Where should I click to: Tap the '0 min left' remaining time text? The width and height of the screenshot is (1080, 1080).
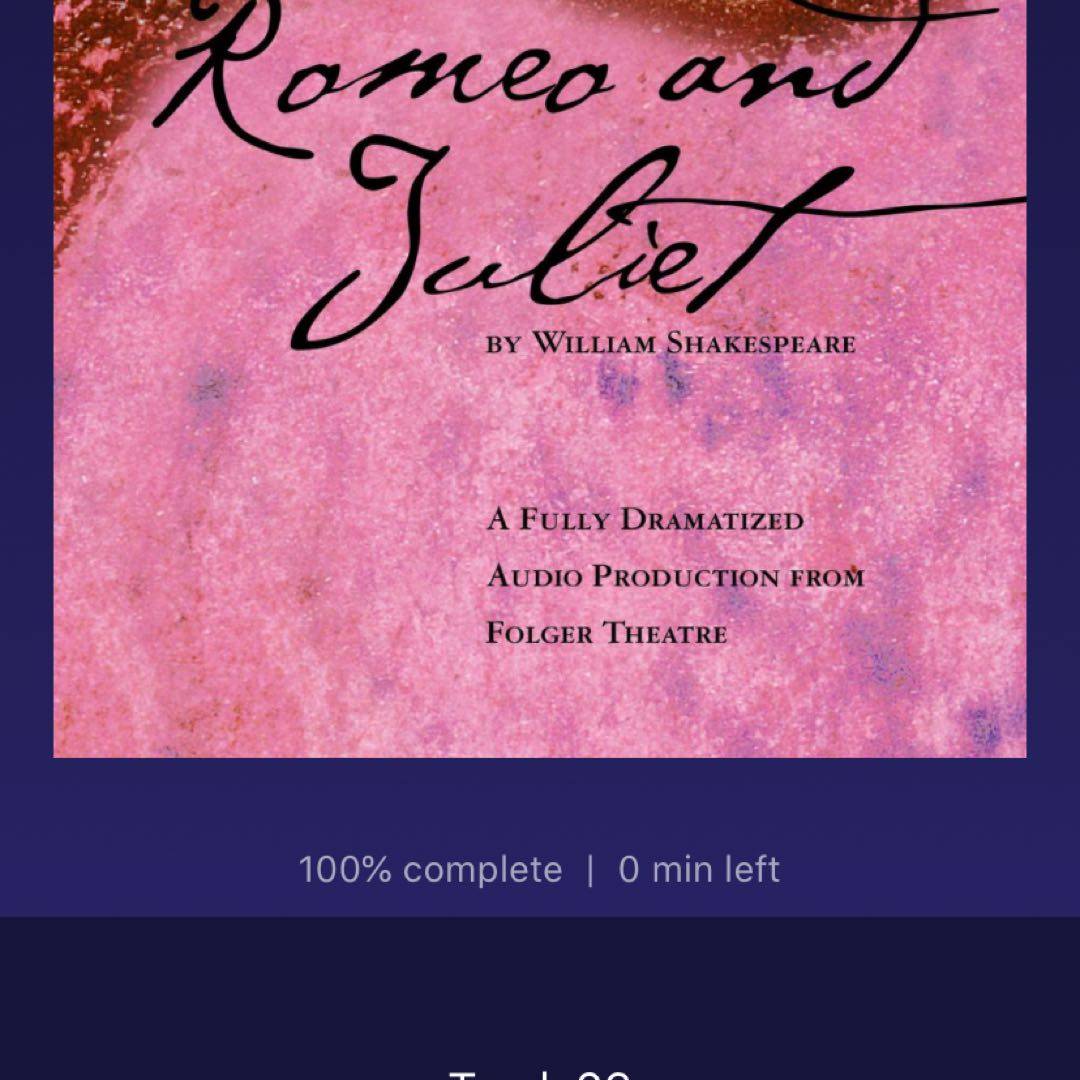[698, 869]
